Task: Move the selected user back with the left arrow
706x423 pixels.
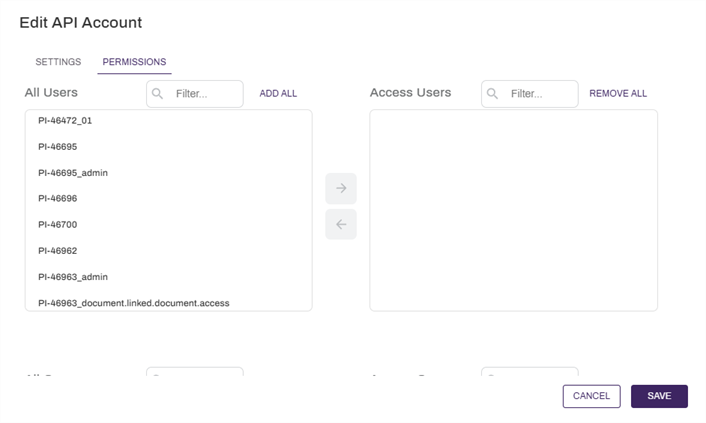Action: click(x=341, y=224)
